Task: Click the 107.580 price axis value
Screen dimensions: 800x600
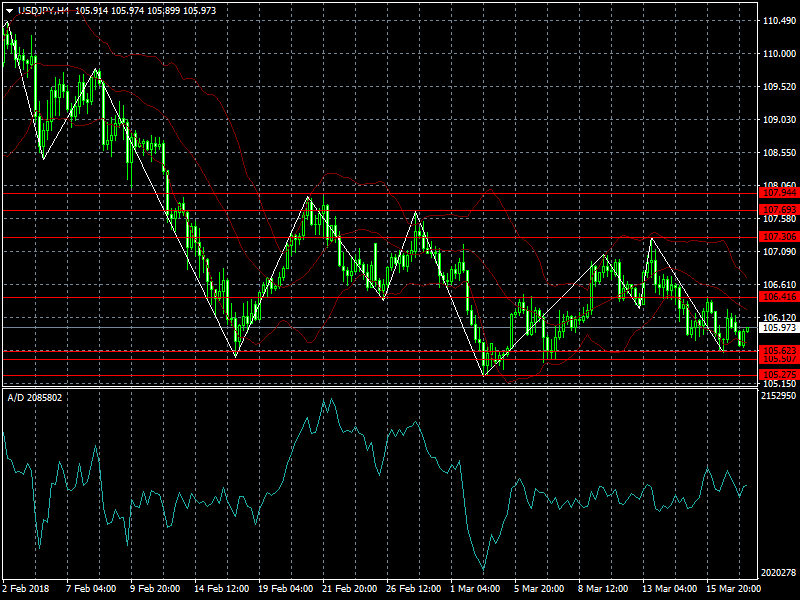Action: pos(779,219)
